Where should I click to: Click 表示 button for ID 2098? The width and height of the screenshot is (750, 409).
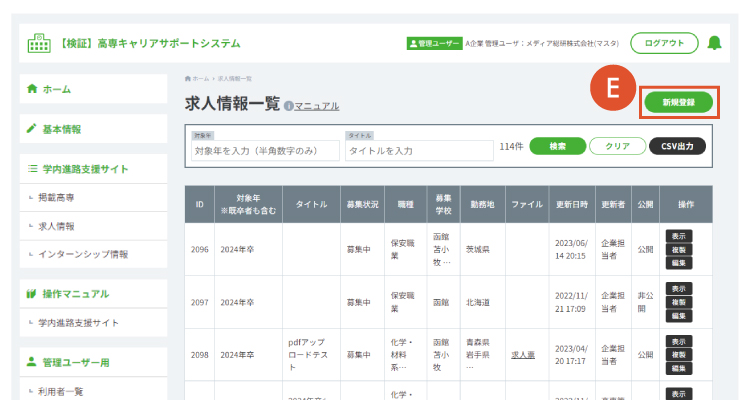(x=679, y=342)
